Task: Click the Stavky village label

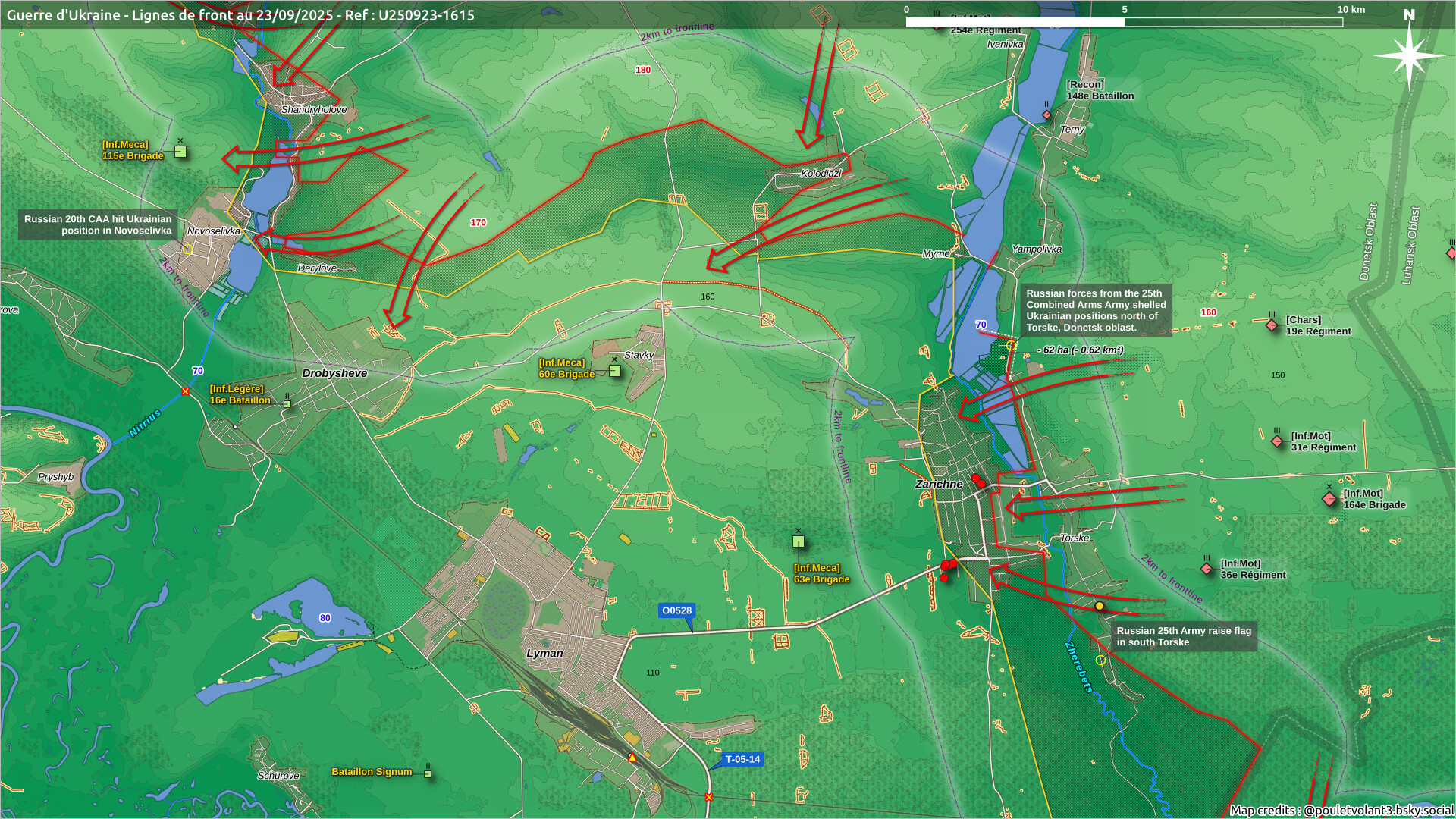Action: coord(639,355)
